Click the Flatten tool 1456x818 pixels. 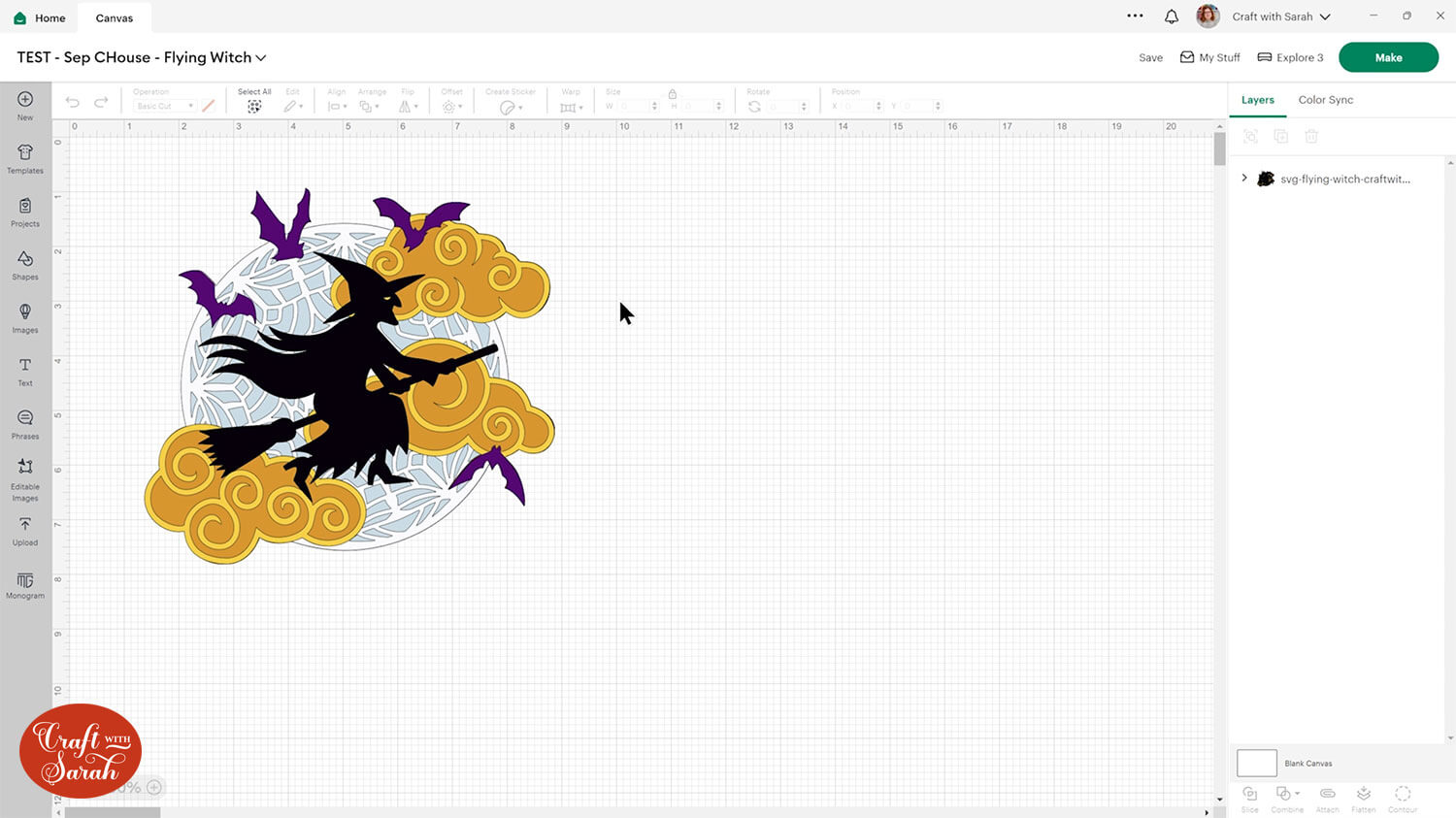(x=1364, y=800)
